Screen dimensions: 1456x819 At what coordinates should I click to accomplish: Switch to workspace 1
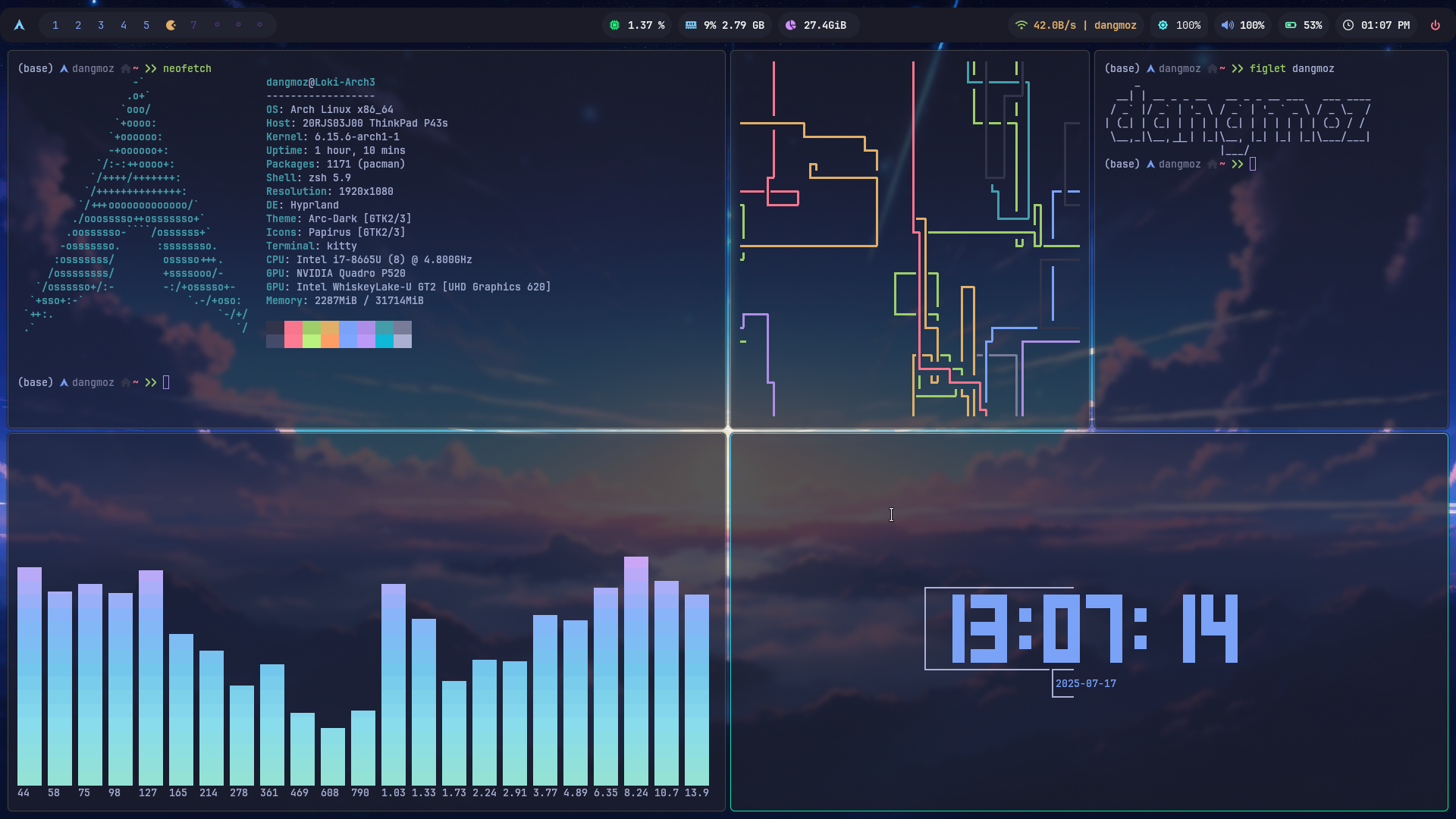coord(55,25)
